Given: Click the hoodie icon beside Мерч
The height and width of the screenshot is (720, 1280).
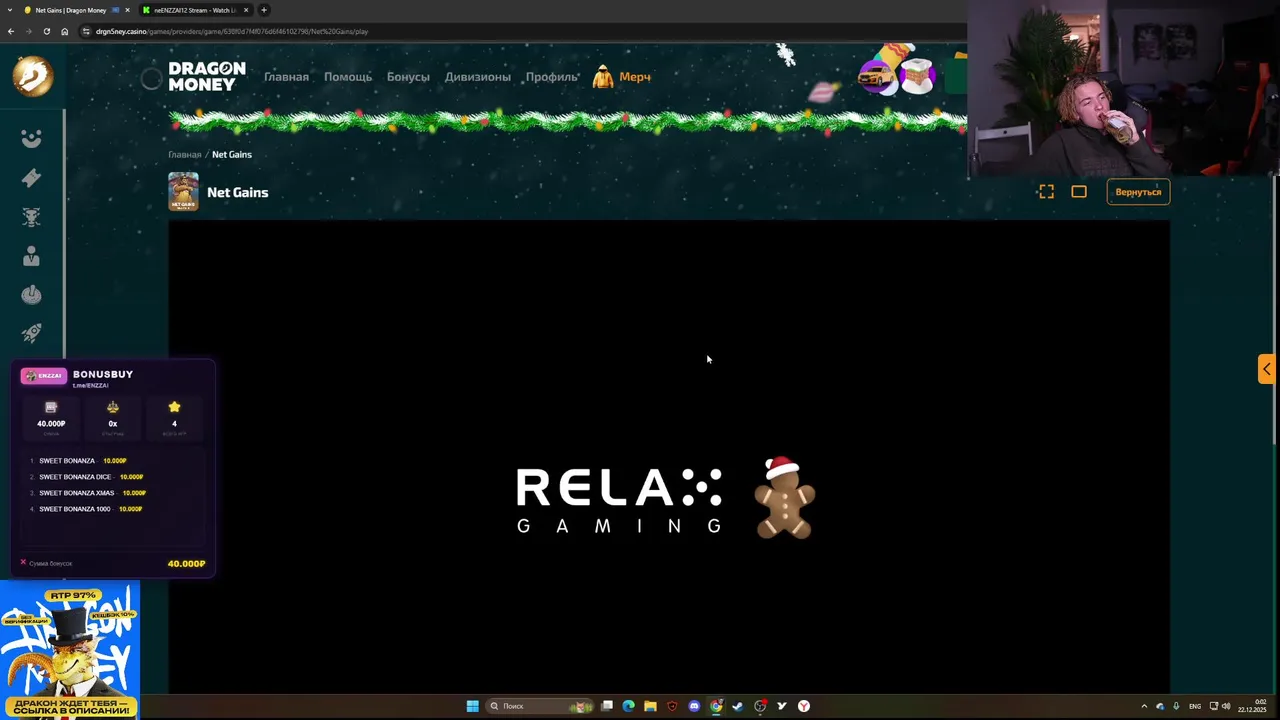Looking at the screenshot, I should tap(603, 77).
